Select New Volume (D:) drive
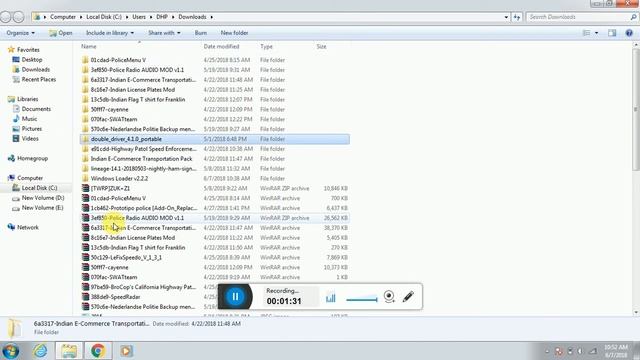Image resolution: width=640 pixels, height=360 pixels. click(38, 198)
